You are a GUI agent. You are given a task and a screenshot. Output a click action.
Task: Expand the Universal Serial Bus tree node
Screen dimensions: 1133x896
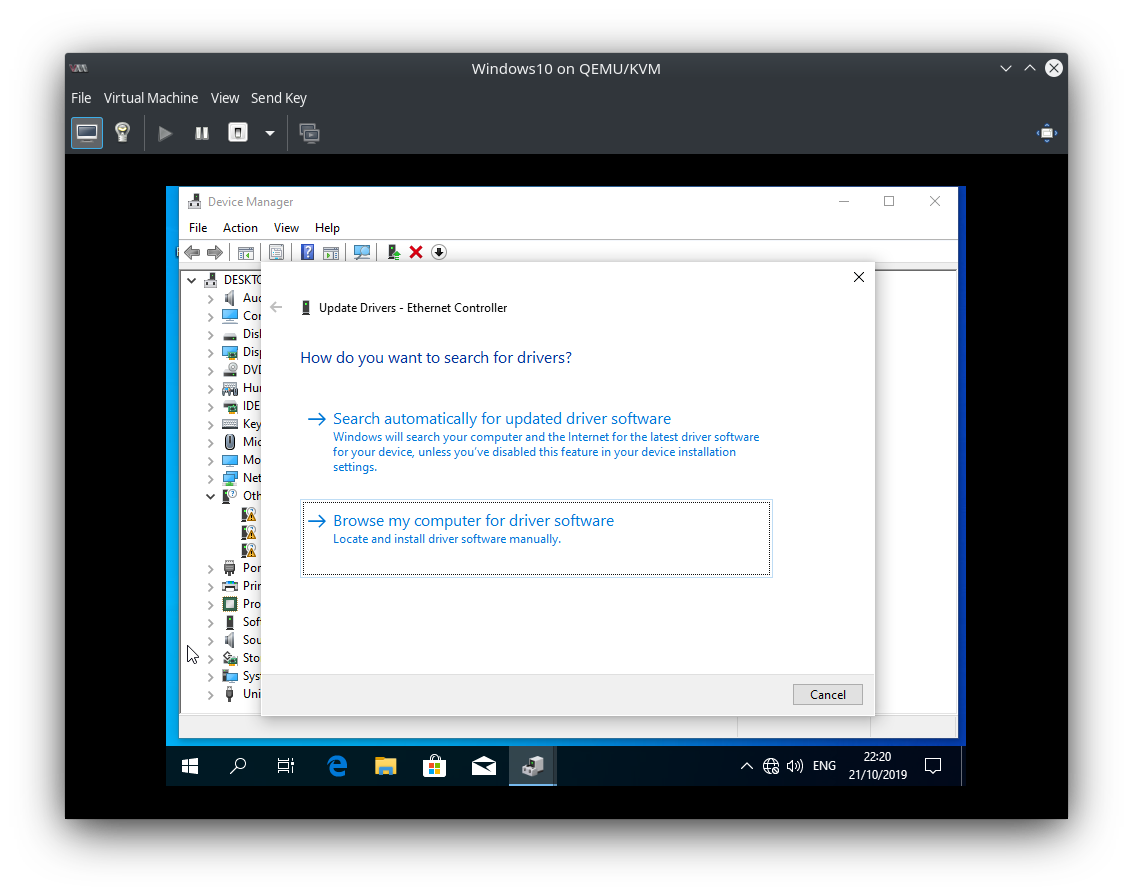click(x=210, y=694)
